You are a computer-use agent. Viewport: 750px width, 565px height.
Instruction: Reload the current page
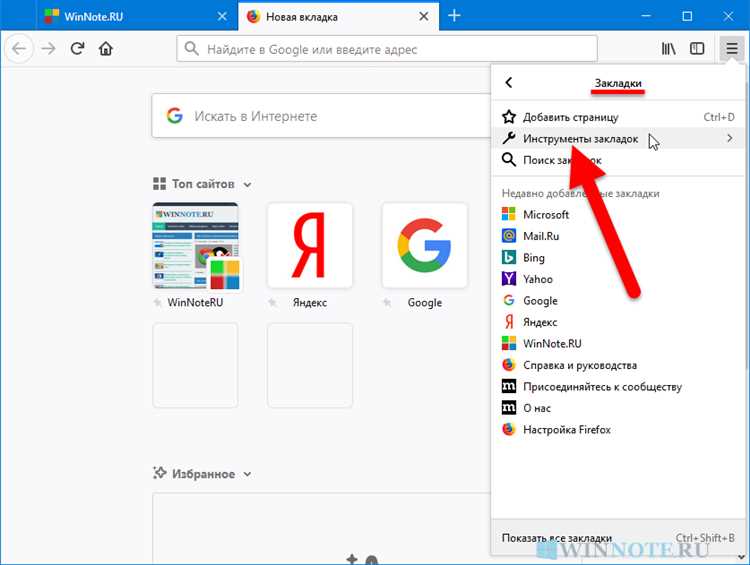[77, 48]
